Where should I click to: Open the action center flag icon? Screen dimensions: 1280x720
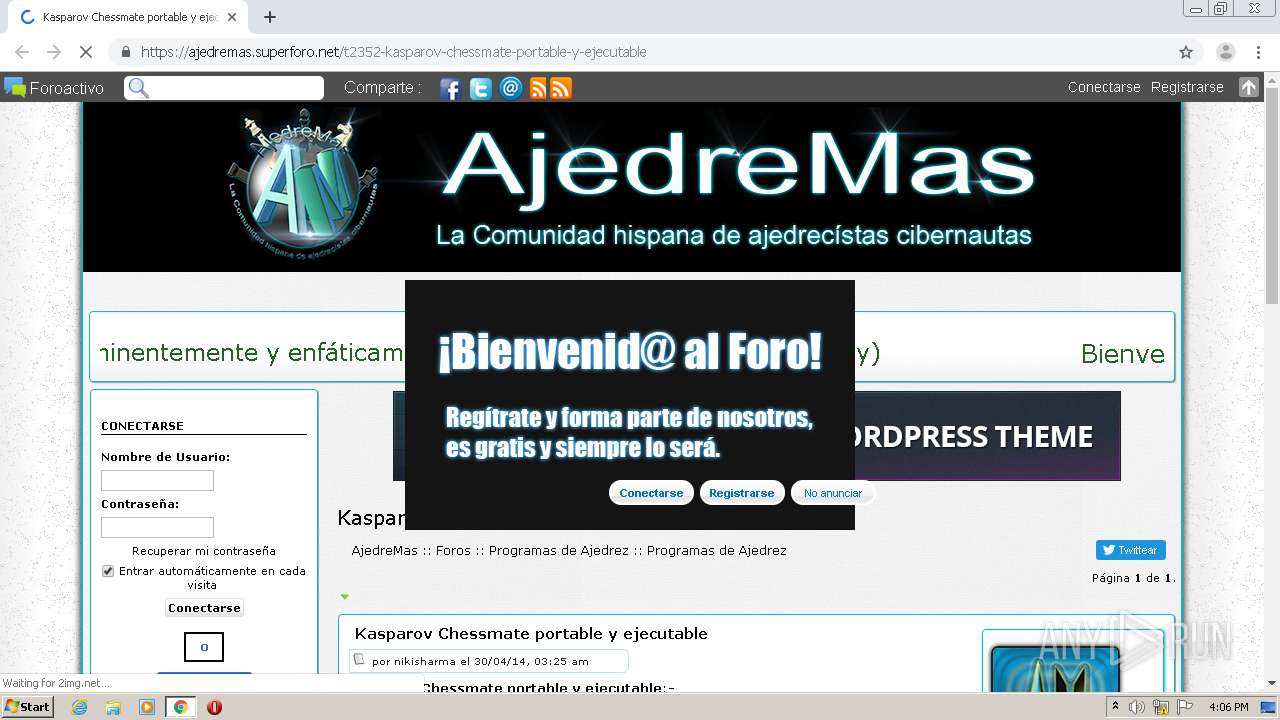tap(1184, 707)
